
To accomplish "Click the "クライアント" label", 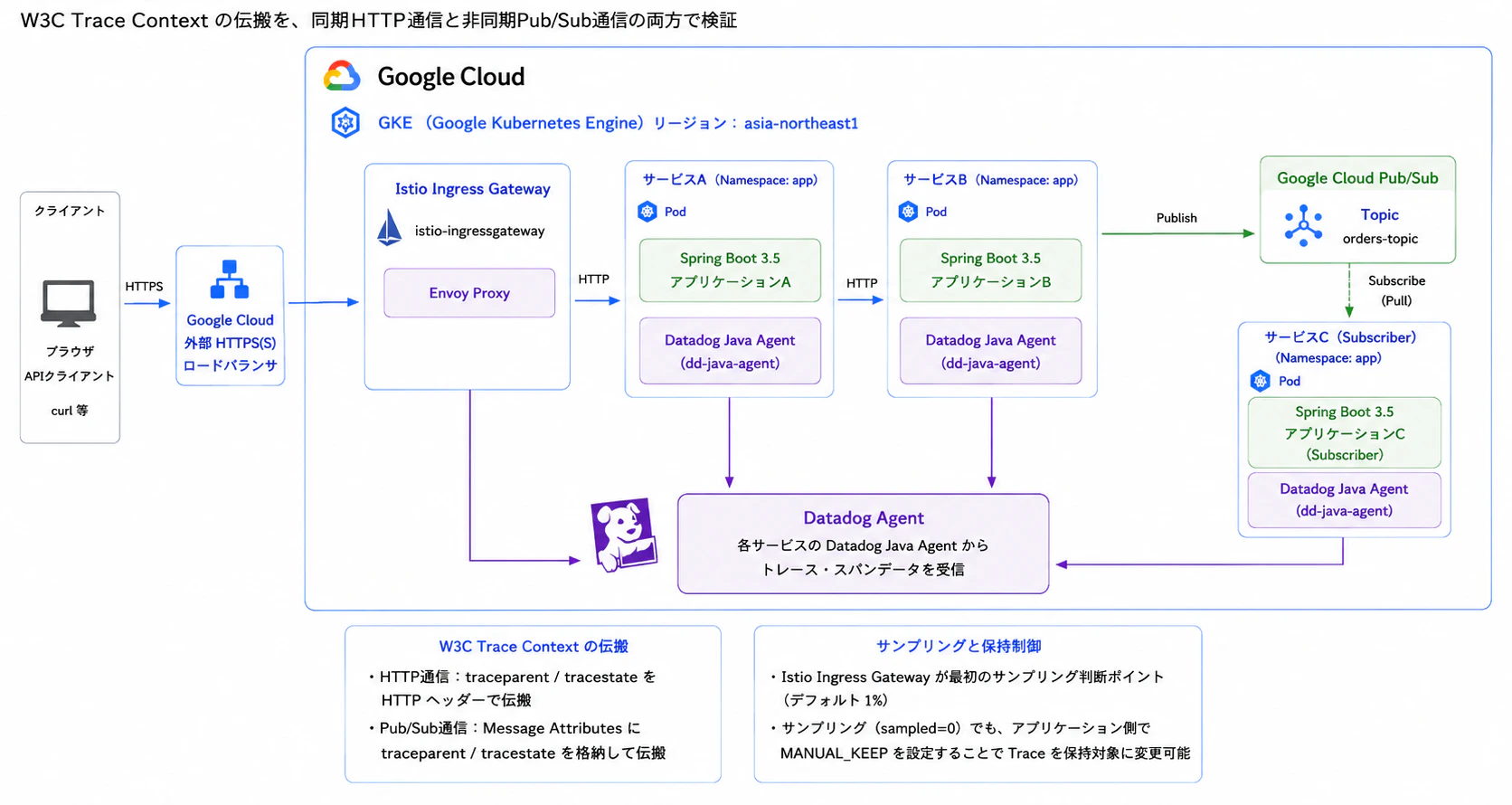I will tap(70, 211).
